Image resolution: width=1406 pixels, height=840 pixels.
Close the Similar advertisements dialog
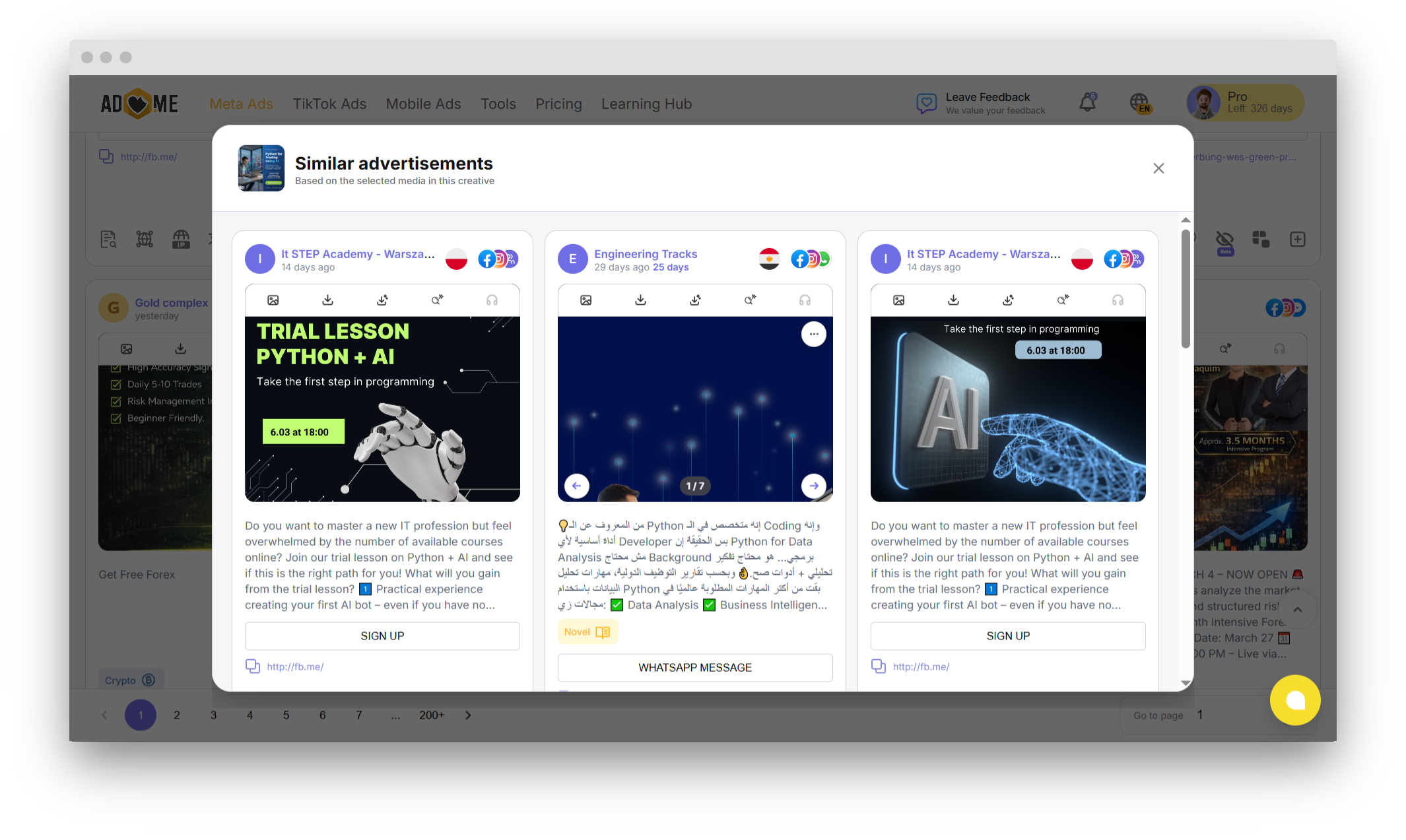pyautogui.click(x=1158, y=168)
